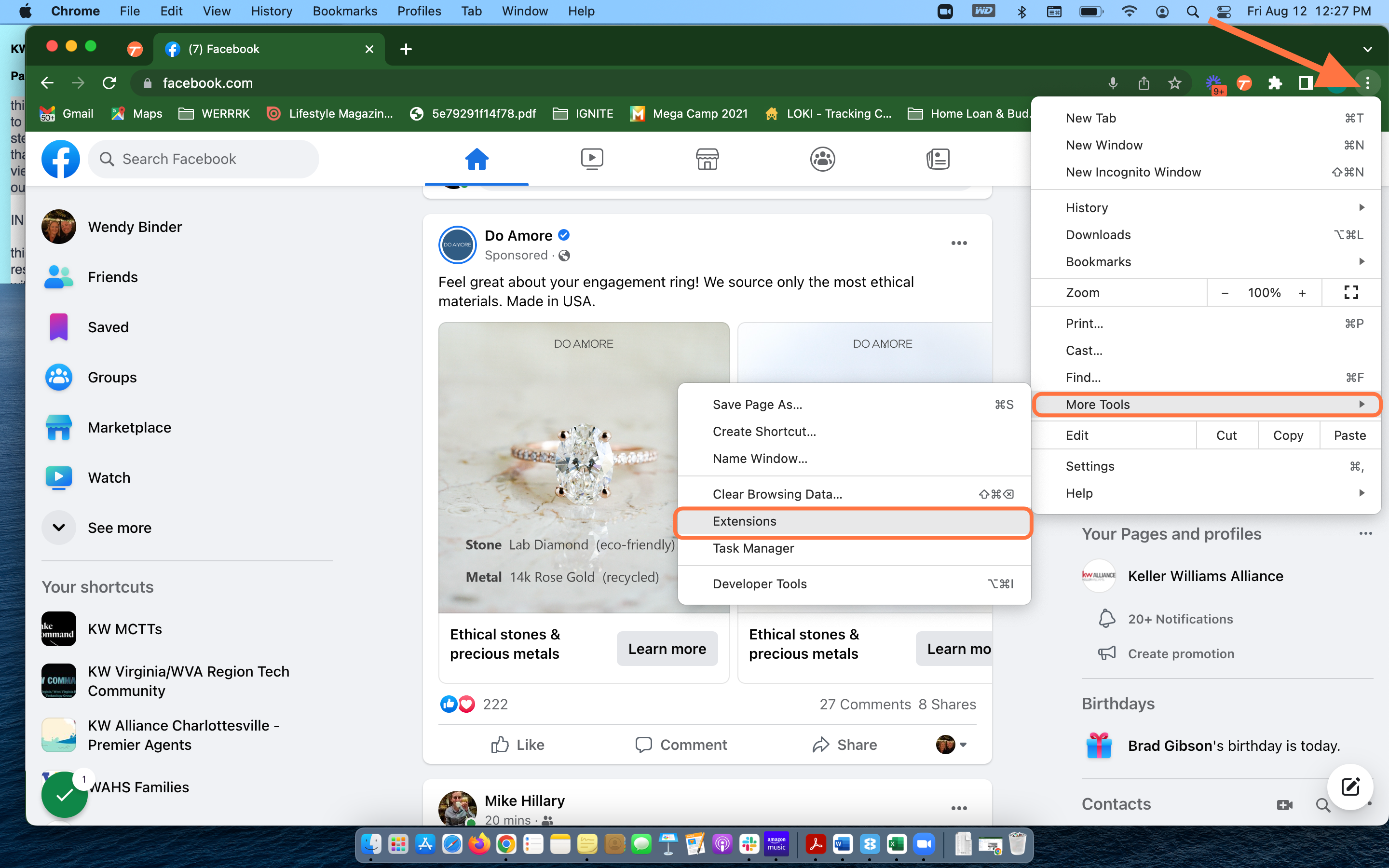
Task: Start a new message with the compose icon
Action: pos(1350,787)
